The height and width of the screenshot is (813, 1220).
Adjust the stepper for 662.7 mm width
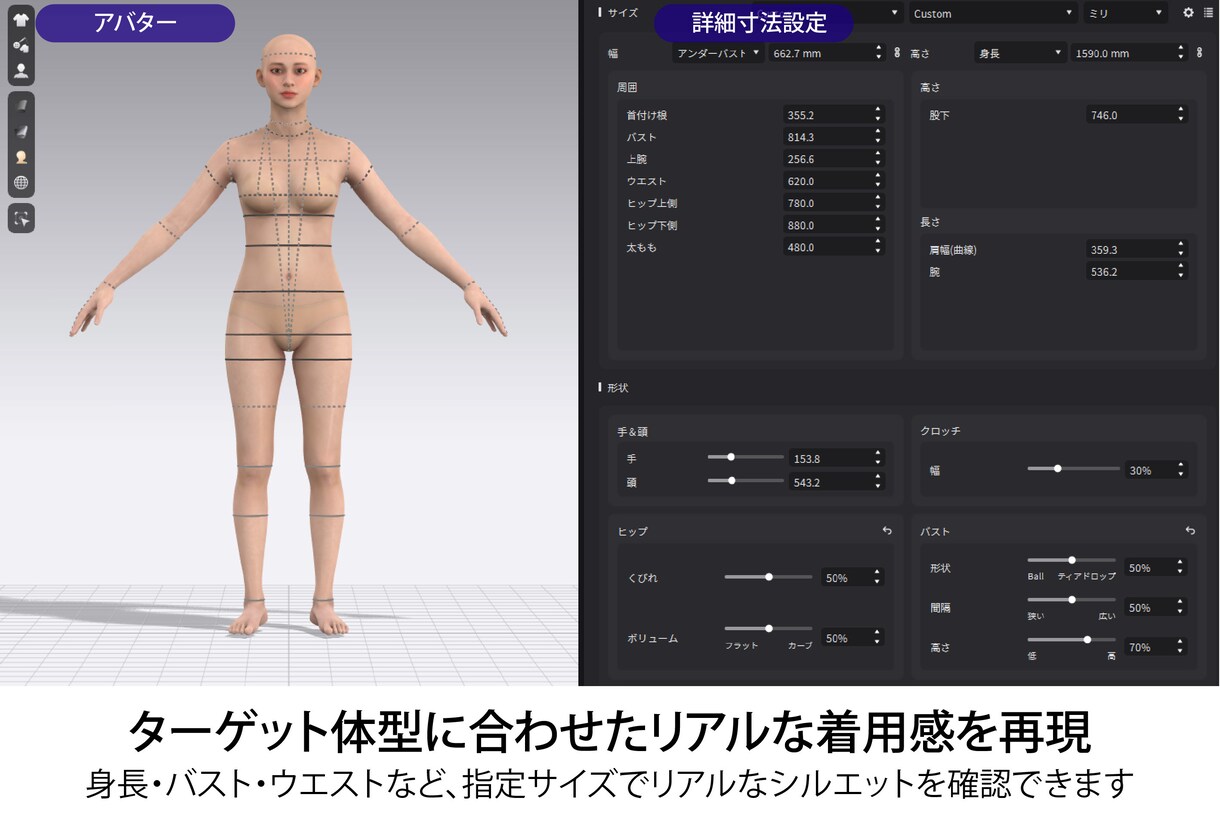[x=878, y=53]
